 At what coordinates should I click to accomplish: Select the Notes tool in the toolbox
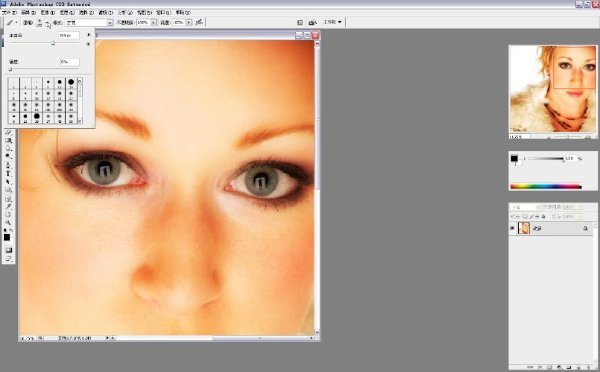pyautogui.click(x=8, y=199)
